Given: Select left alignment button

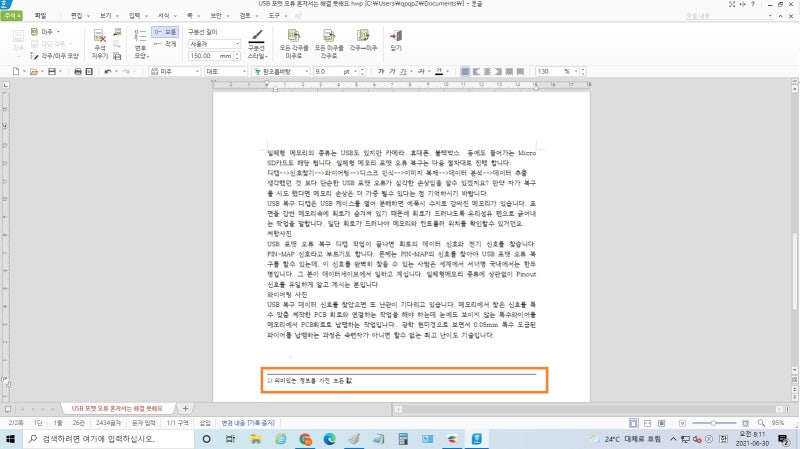Looking at the screenshot, I should click(x=477, y=71).
